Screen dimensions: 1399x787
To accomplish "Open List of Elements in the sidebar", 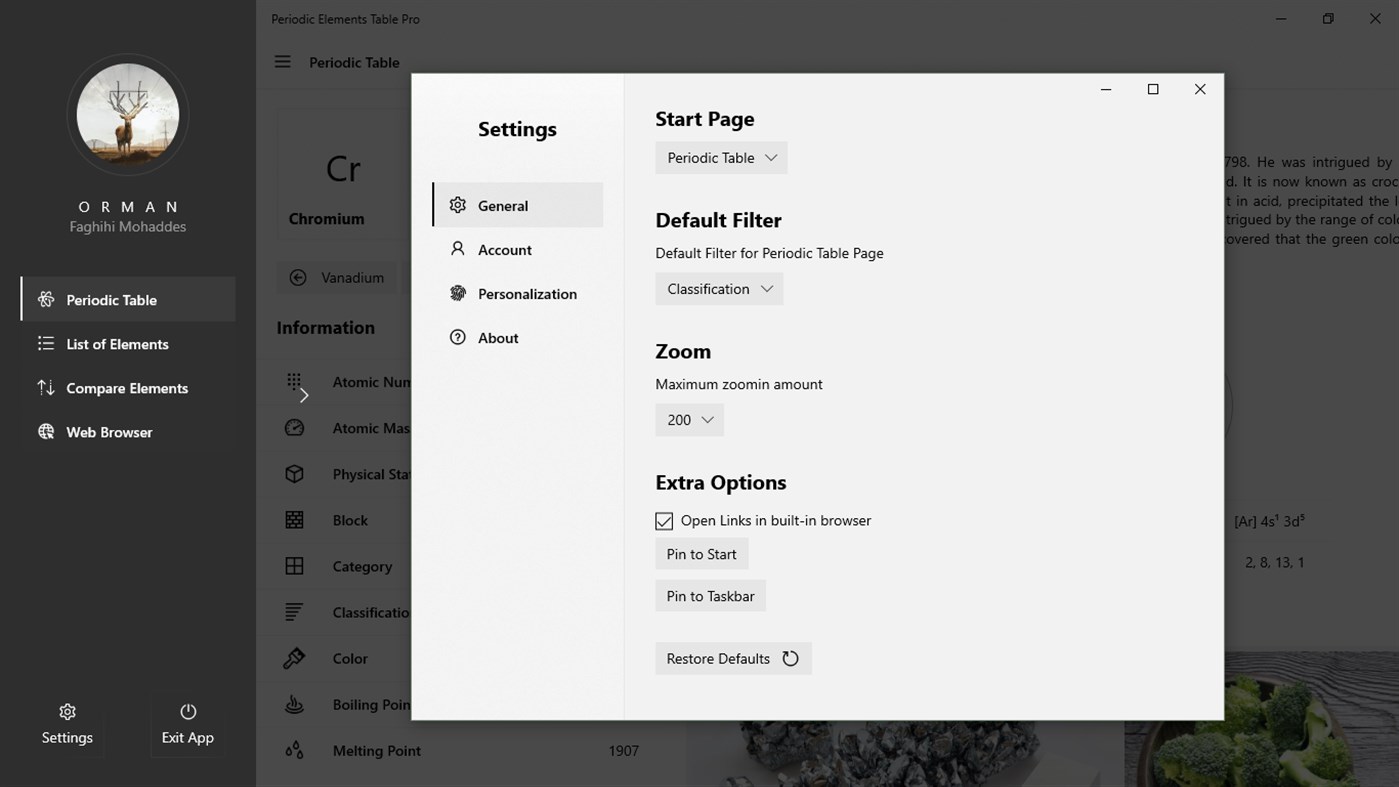I will coord(129,344).
